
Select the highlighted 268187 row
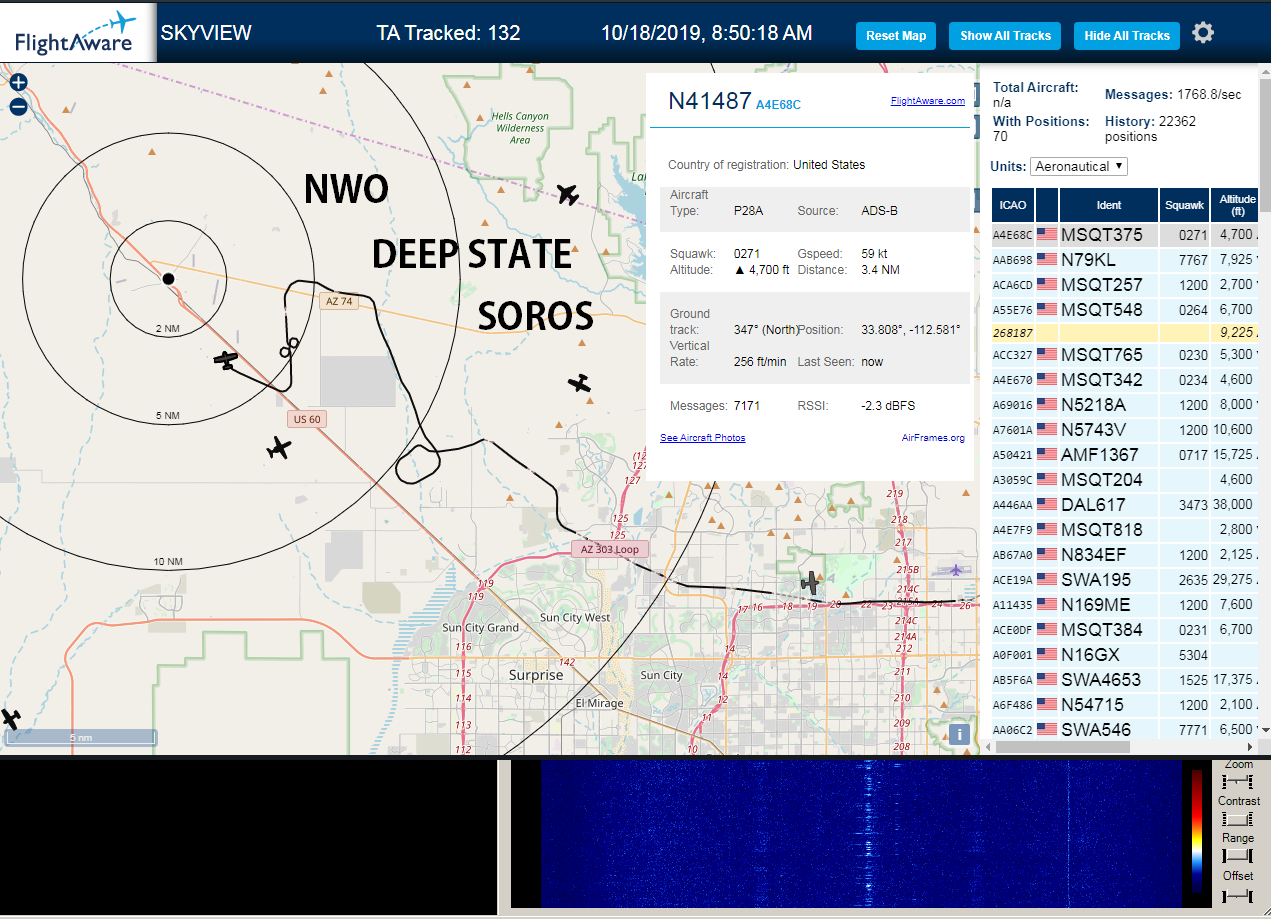(x=1124, y=333)
